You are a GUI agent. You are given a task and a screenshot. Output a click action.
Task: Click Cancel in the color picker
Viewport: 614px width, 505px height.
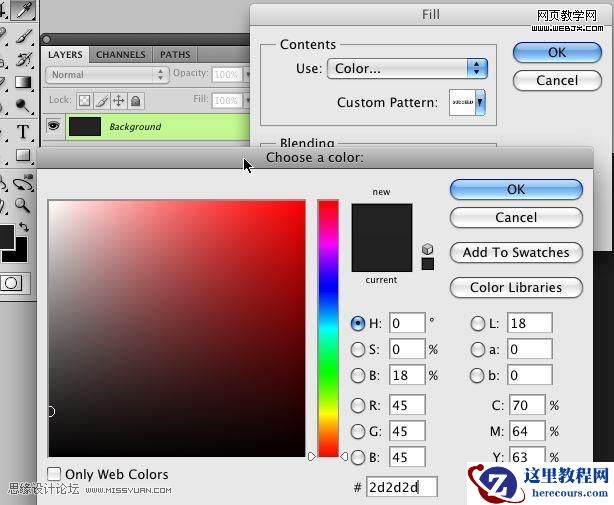pos(516,217)
